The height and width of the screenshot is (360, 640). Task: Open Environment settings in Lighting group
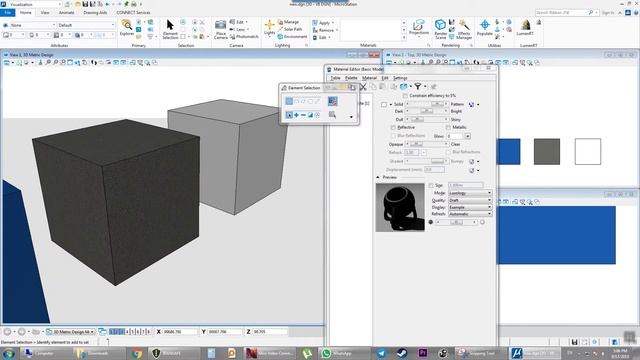[x=292, y=37]
